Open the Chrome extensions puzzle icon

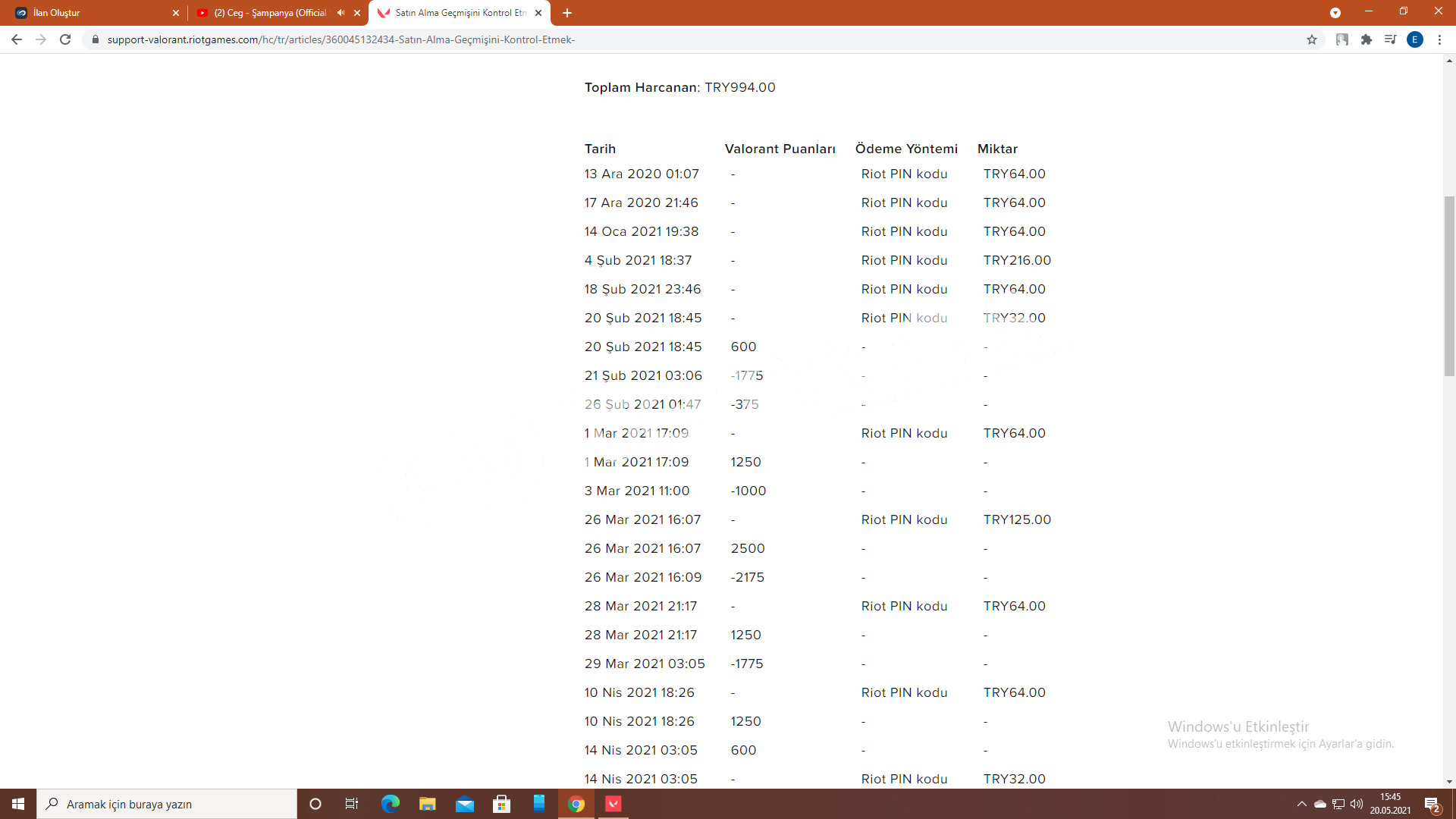coord(1367,39)
